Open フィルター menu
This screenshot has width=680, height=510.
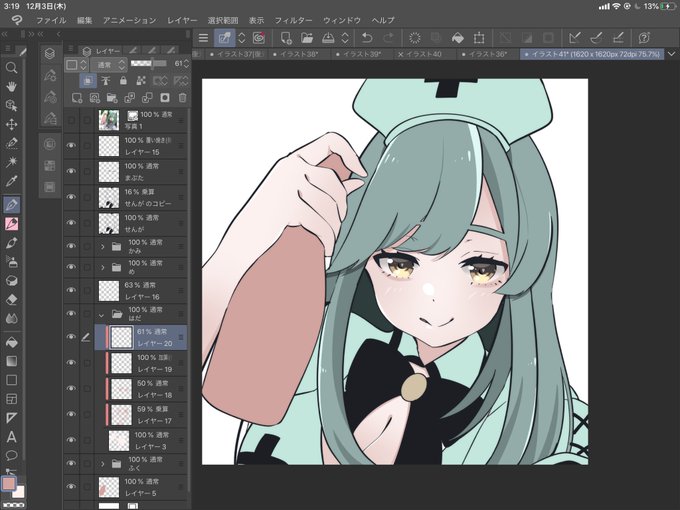pyautogui.click(x=293, y=20)
